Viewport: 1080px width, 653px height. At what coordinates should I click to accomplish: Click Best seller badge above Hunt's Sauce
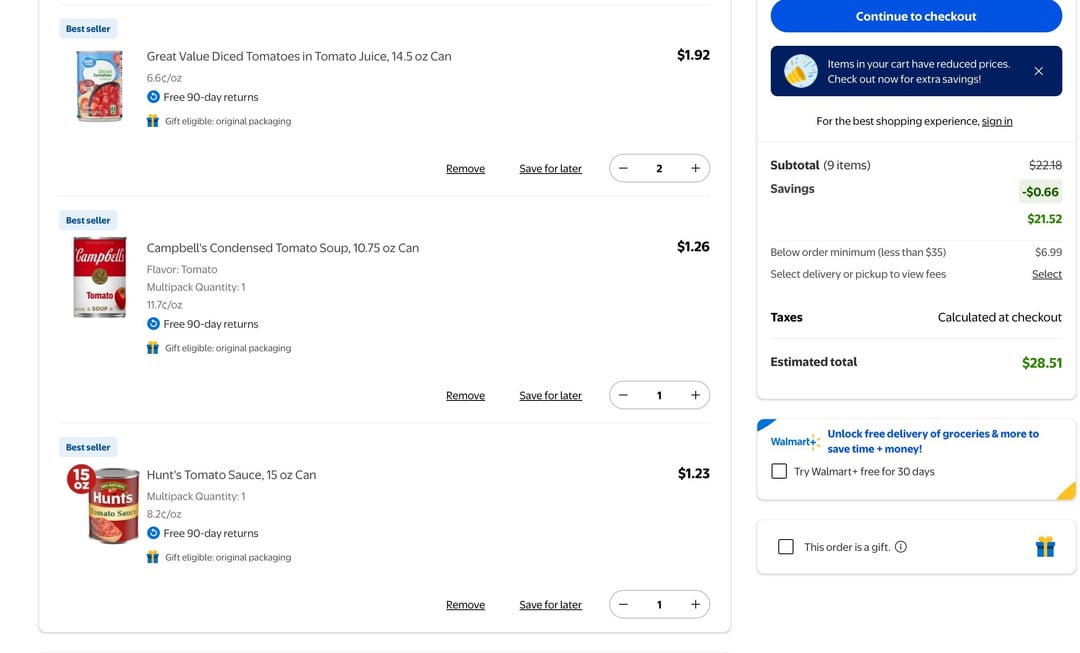88,447
